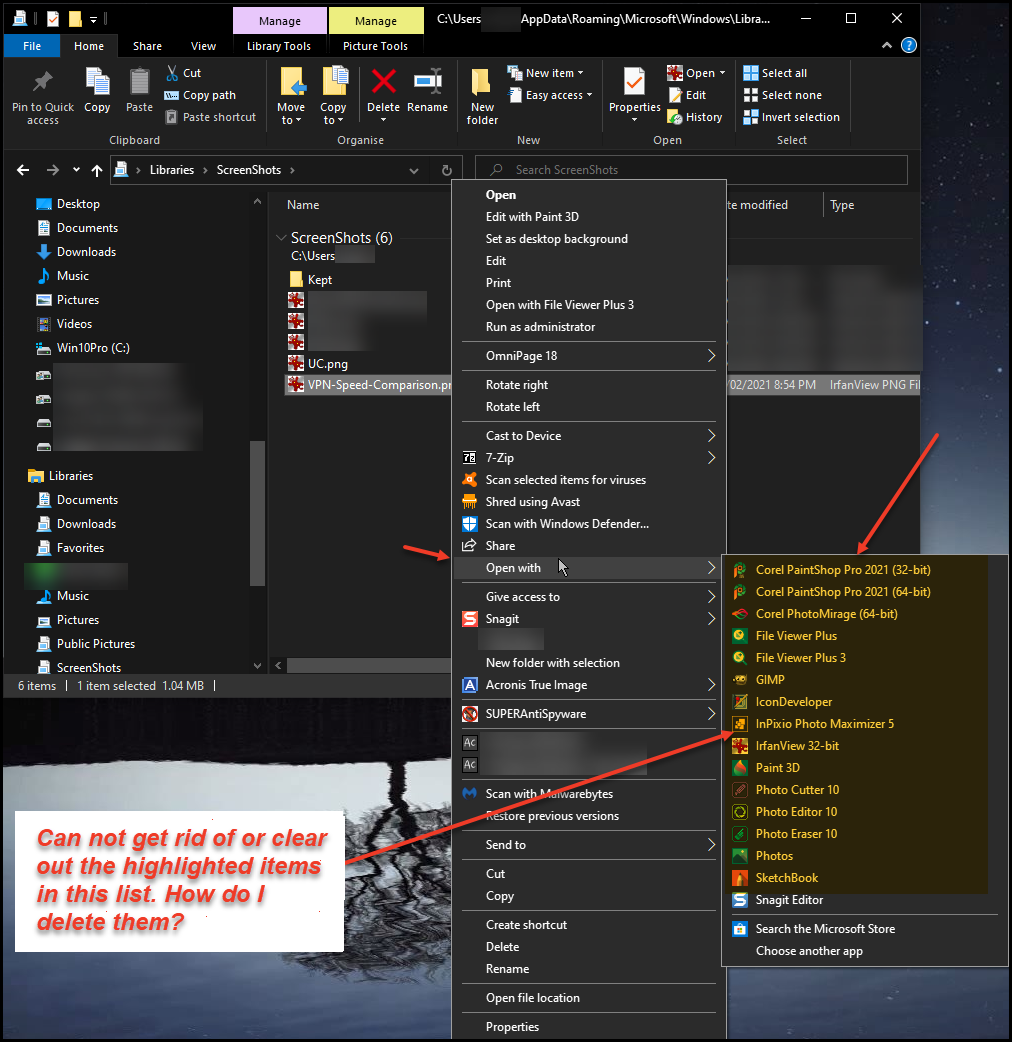Open recent locations dropdown arrow

[x=76, y=169]
